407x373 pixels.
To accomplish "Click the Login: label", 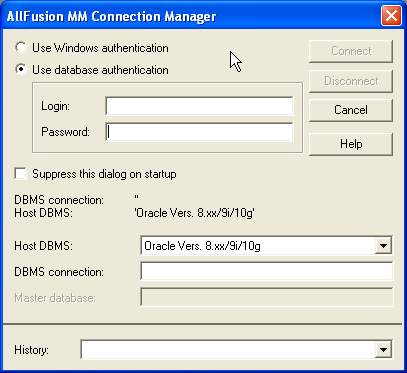I will tap(56, 106).
